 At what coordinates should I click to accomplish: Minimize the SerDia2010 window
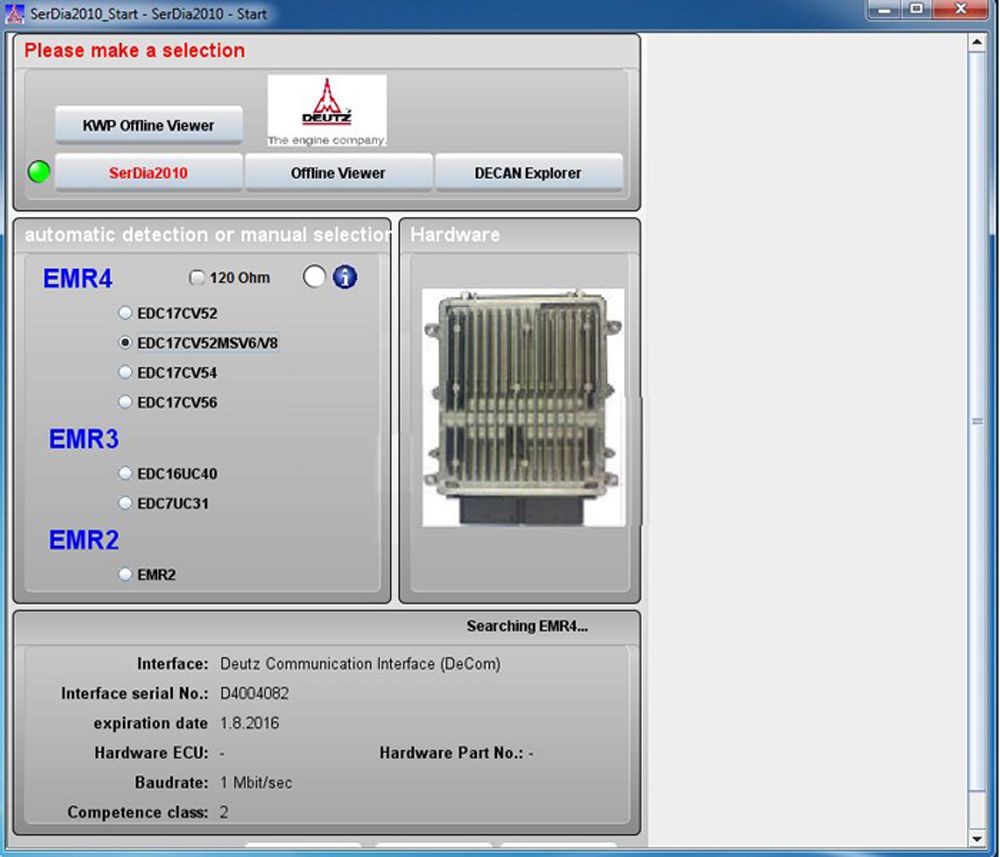885,10
